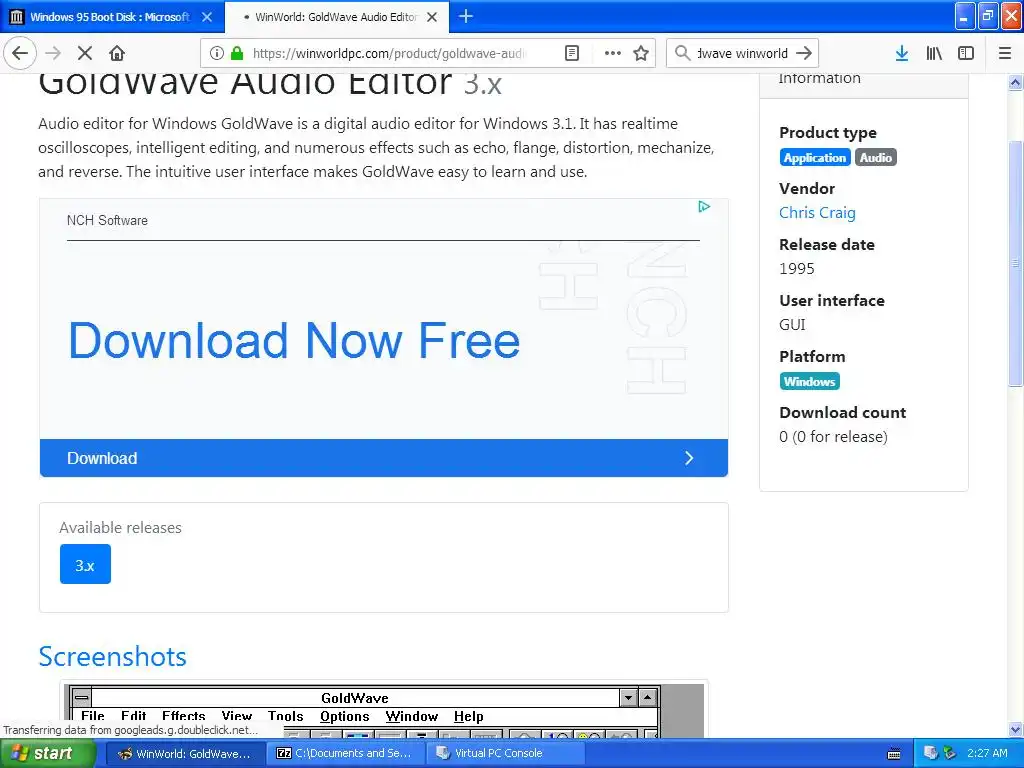Click scrollbar down arrow
1024x768 pixels.
click(1015, 729)
